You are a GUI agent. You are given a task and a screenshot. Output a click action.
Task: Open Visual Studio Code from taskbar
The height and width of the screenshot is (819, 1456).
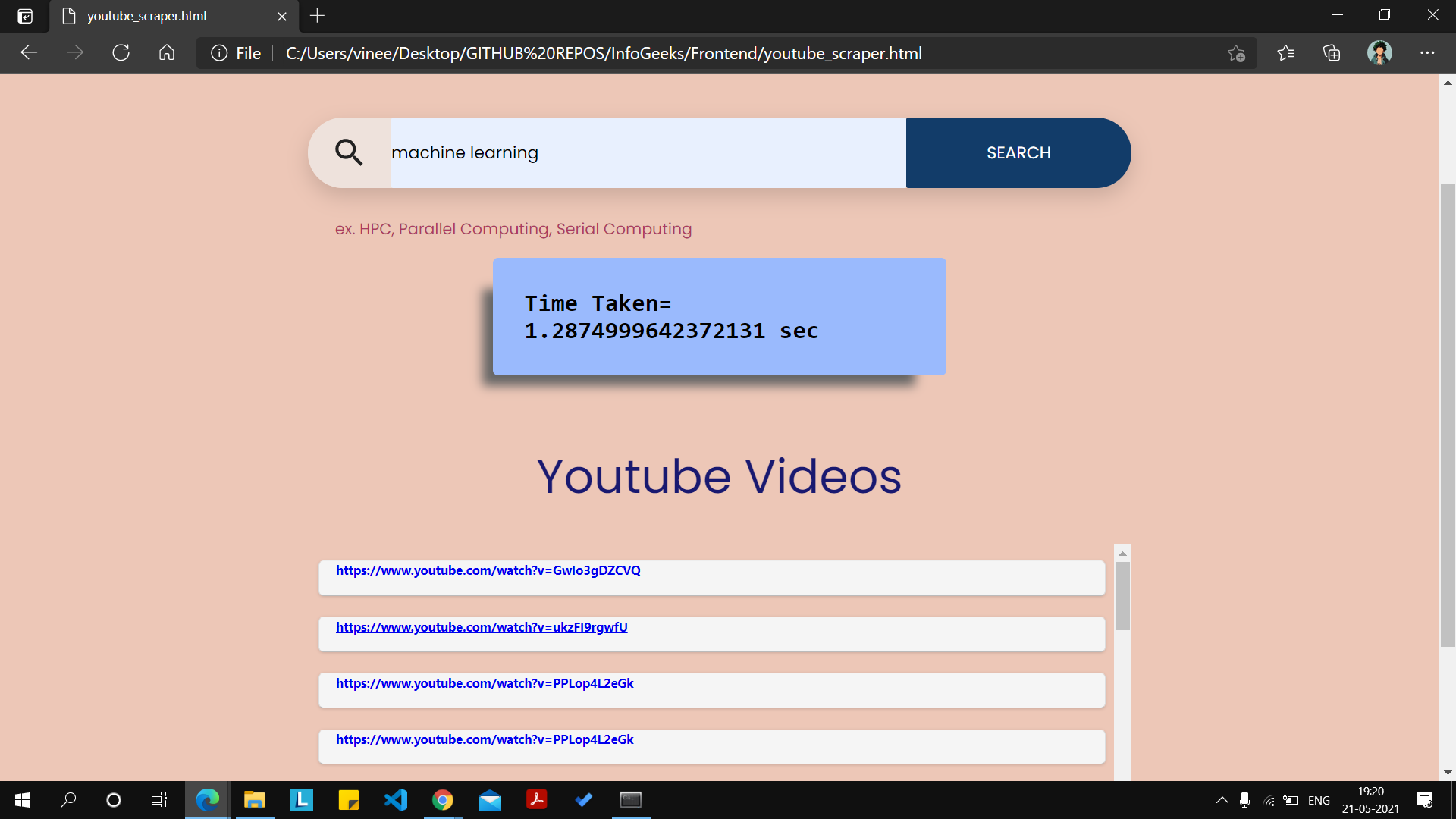pos(395,800)
